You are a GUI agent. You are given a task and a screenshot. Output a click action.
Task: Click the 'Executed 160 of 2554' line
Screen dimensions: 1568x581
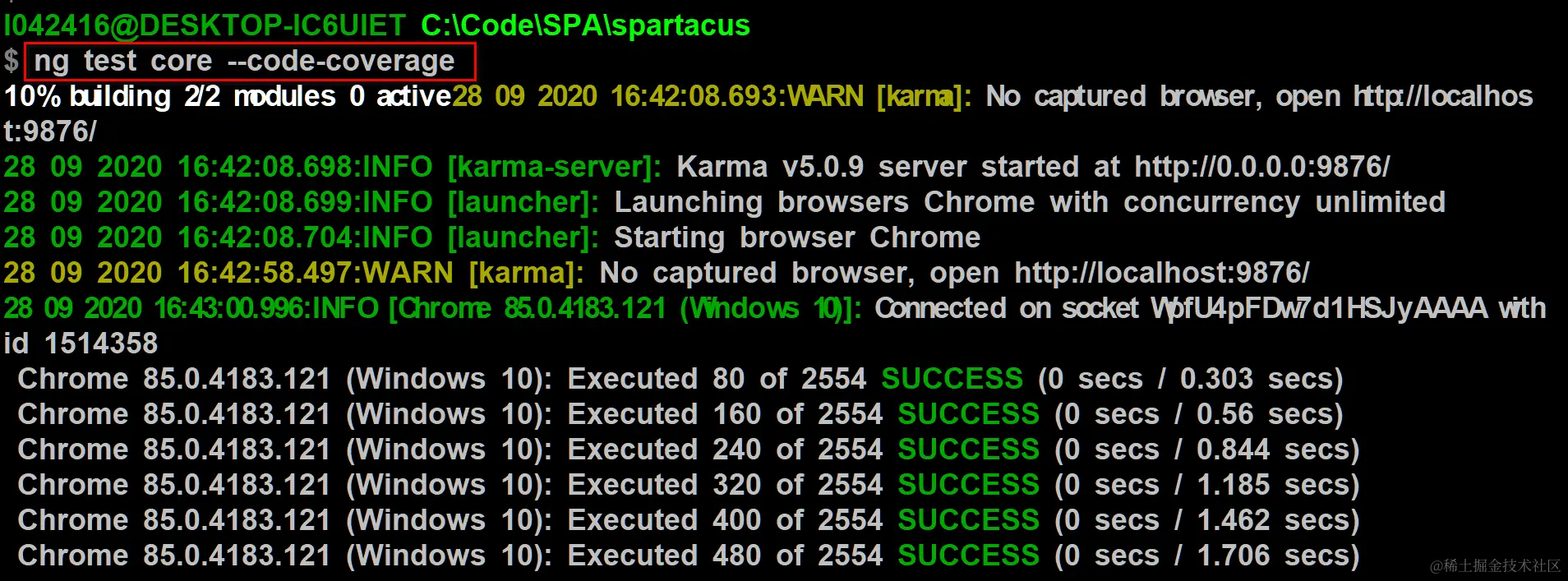(x=680, y=414)
